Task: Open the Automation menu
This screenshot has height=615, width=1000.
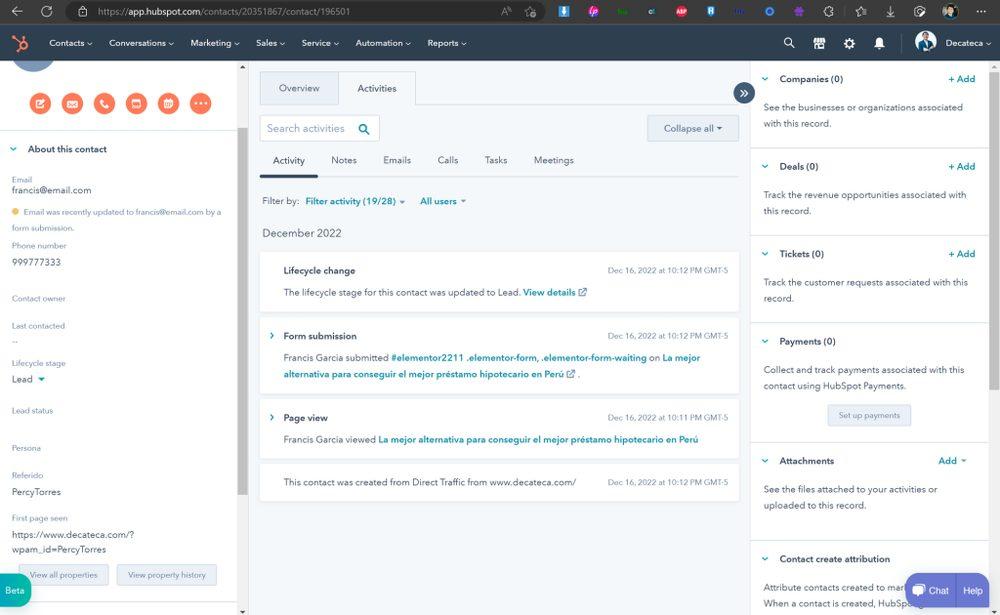Action: [383, 43]
